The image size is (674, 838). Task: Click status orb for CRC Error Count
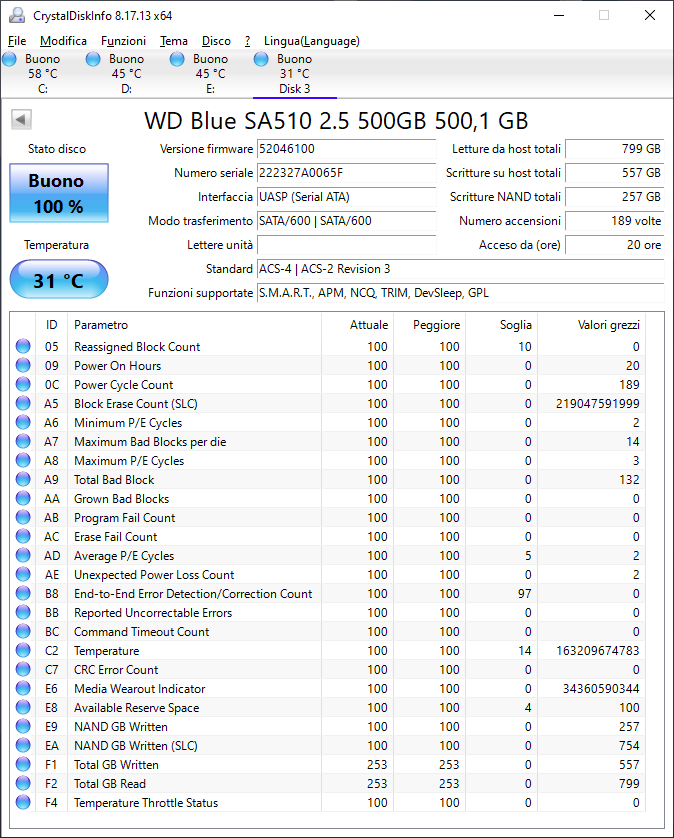coord(23,670)
